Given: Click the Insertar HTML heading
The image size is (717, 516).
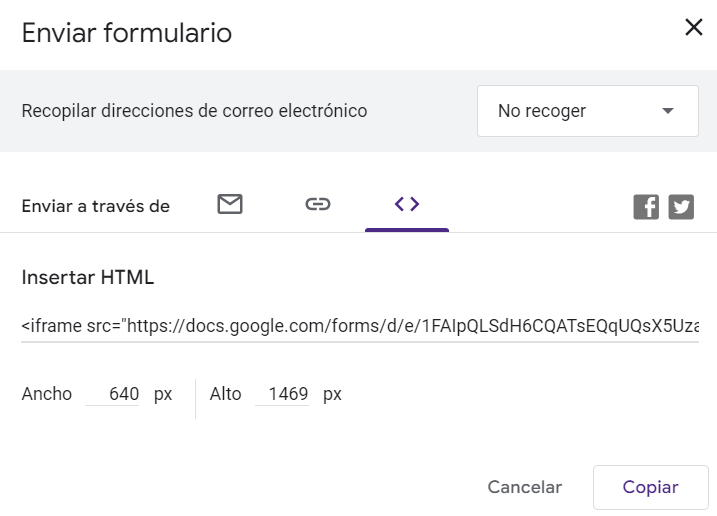Looking at the screenshot, I should point(88,277).
